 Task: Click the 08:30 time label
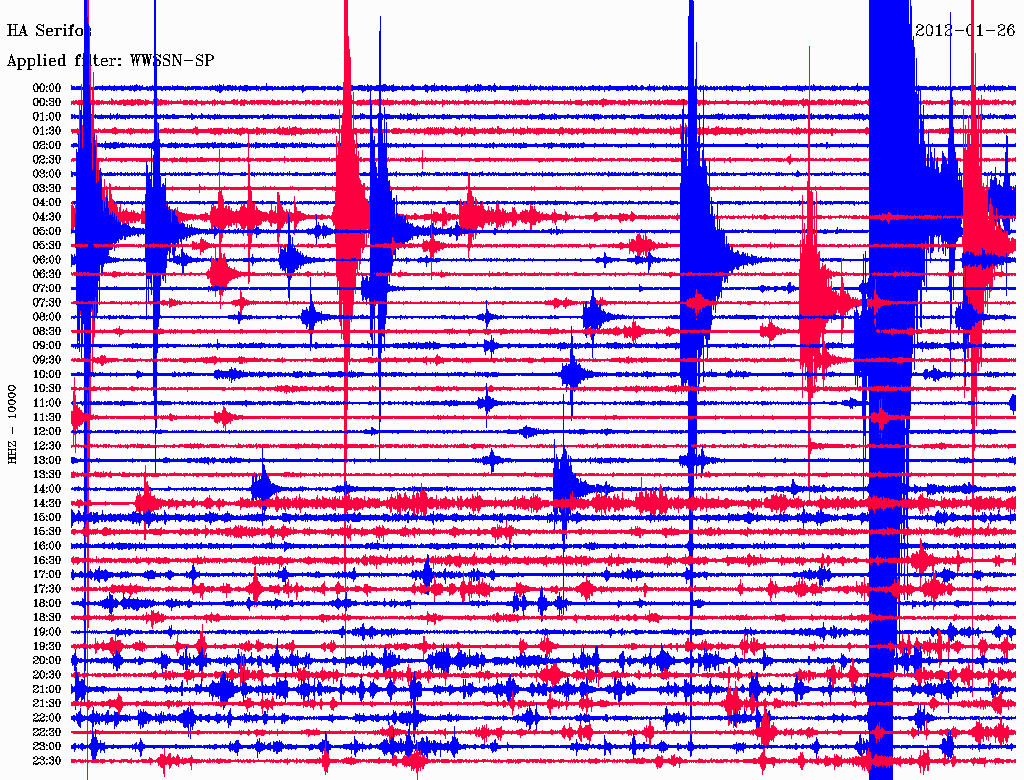tap(47, 331)
